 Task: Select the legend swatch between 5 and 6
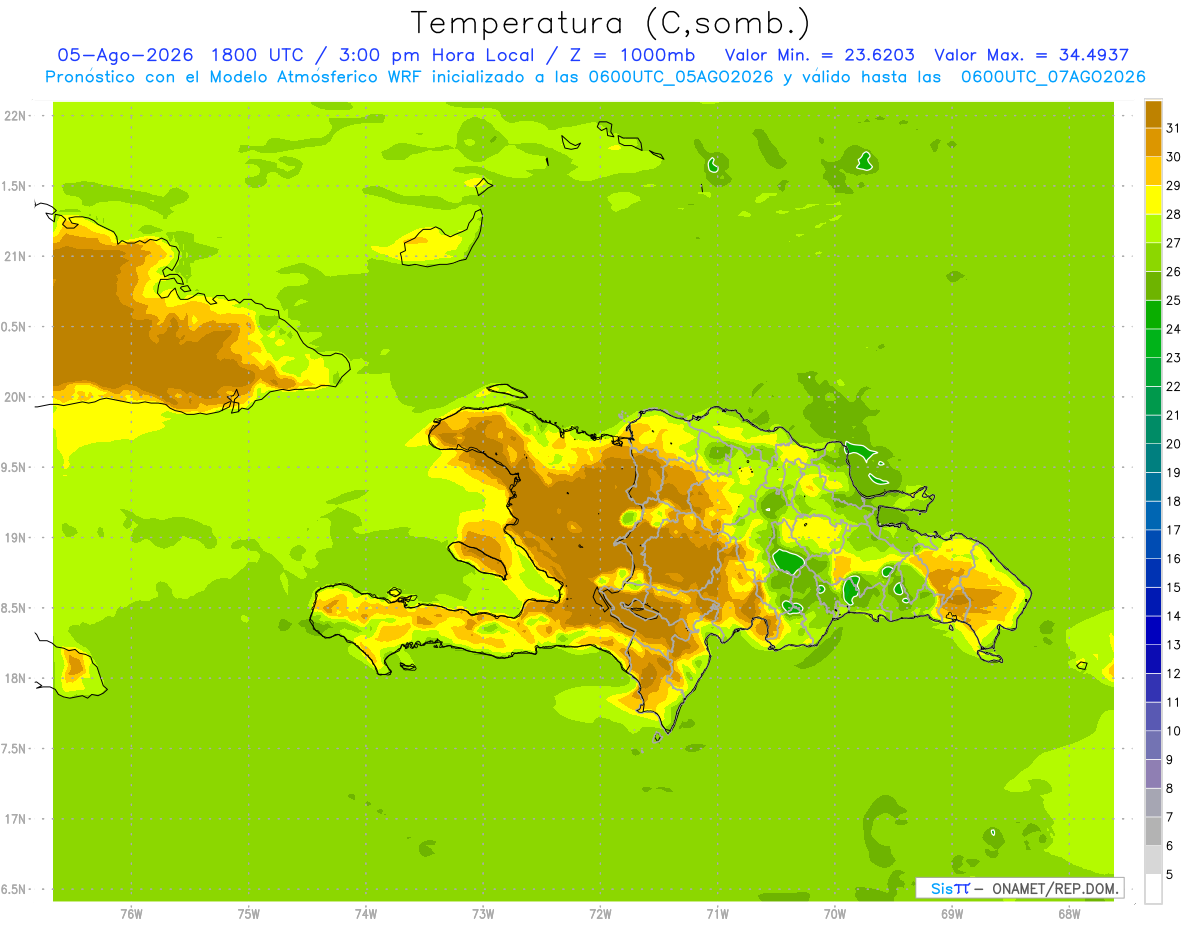[x=1153, y=860]
